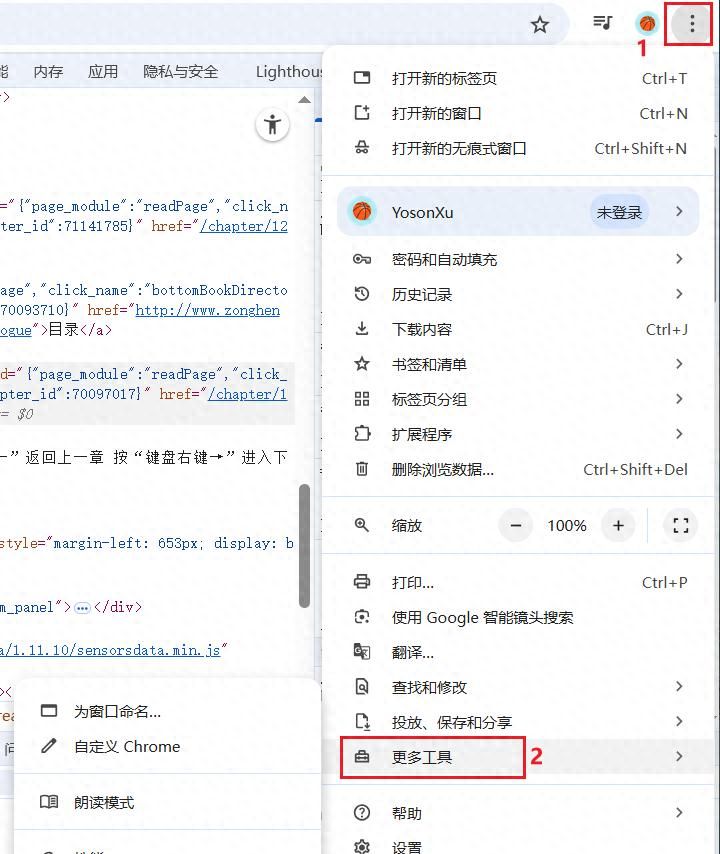The width and height of the screenshot is (720, 854).
Task: Click the book icon for 朗读模式
Action: (x=49, y=802)
